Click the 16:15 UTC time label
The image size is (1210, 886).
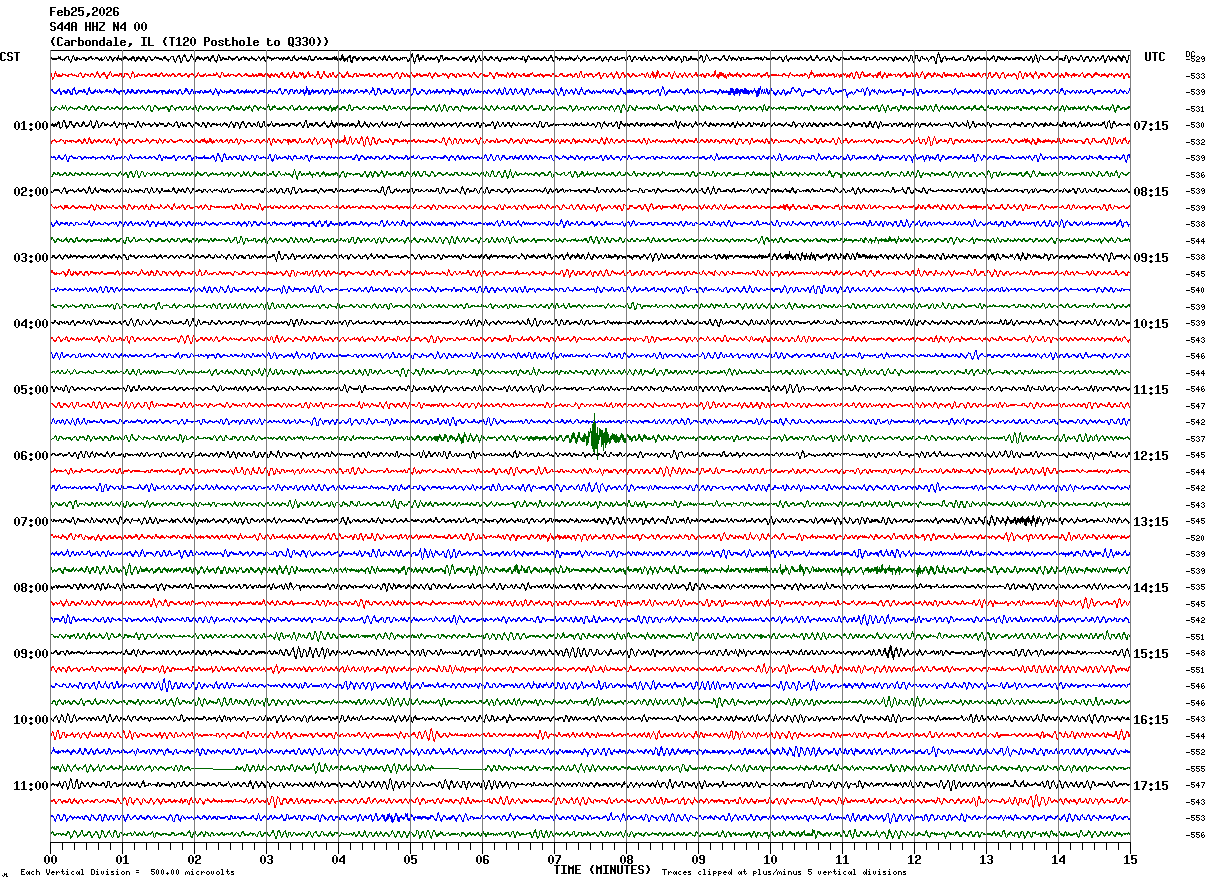tap(1151, 720)
